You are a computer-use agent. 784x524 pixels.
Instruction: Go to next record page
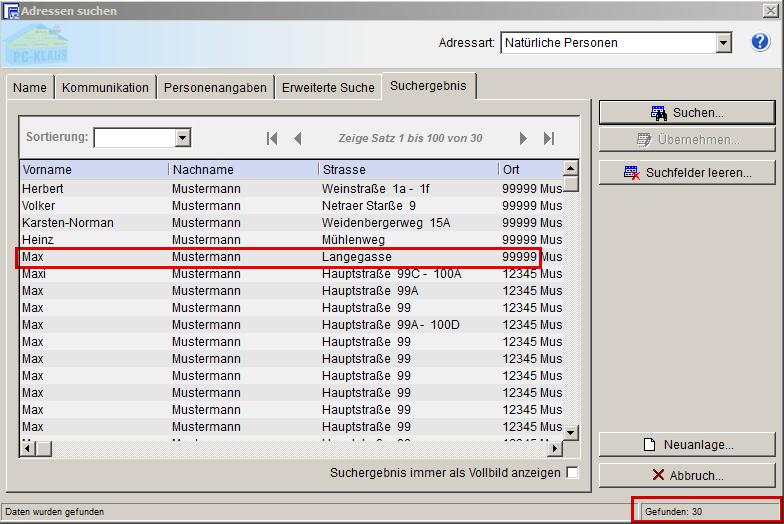point(523,139)
